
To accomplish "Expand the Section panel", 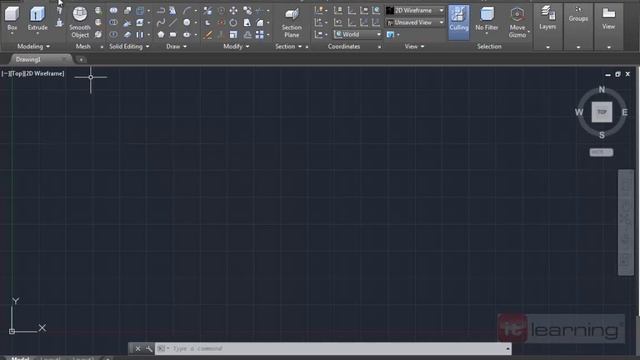I will 288,47.
